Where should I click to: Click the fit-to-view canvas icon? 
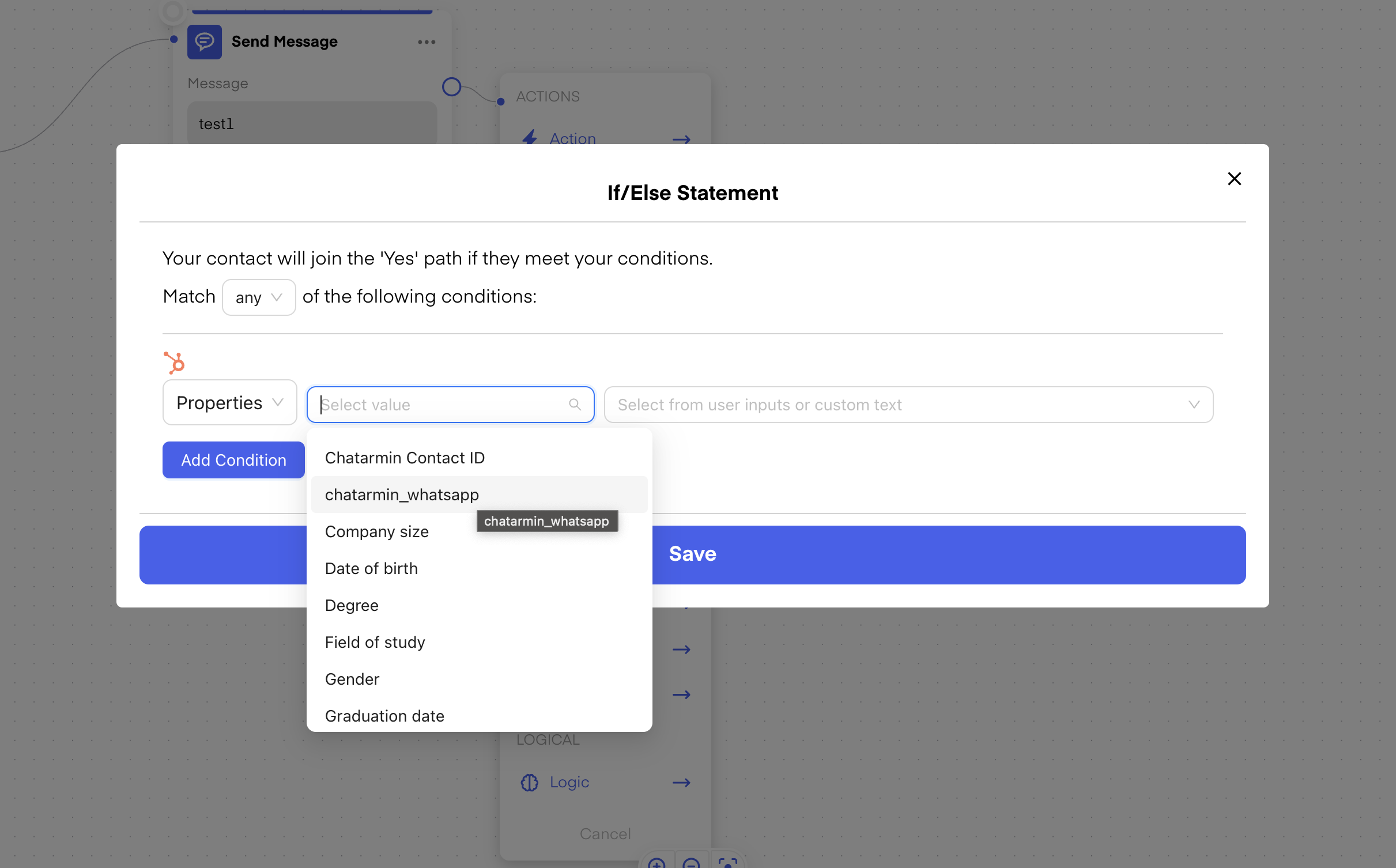click(727, 863)
